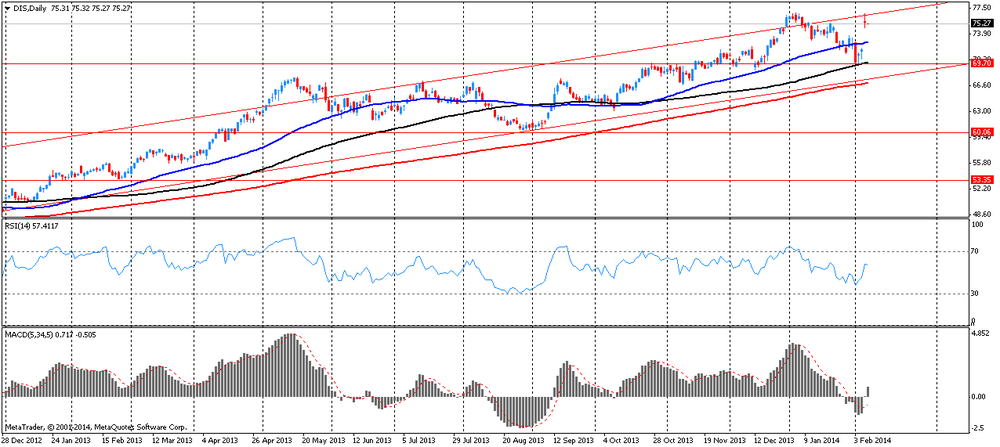Click the DIS,Daily chart title text
Viewport: 1000px width, 447px height.
pyautogui.click(x=29, y=8)
